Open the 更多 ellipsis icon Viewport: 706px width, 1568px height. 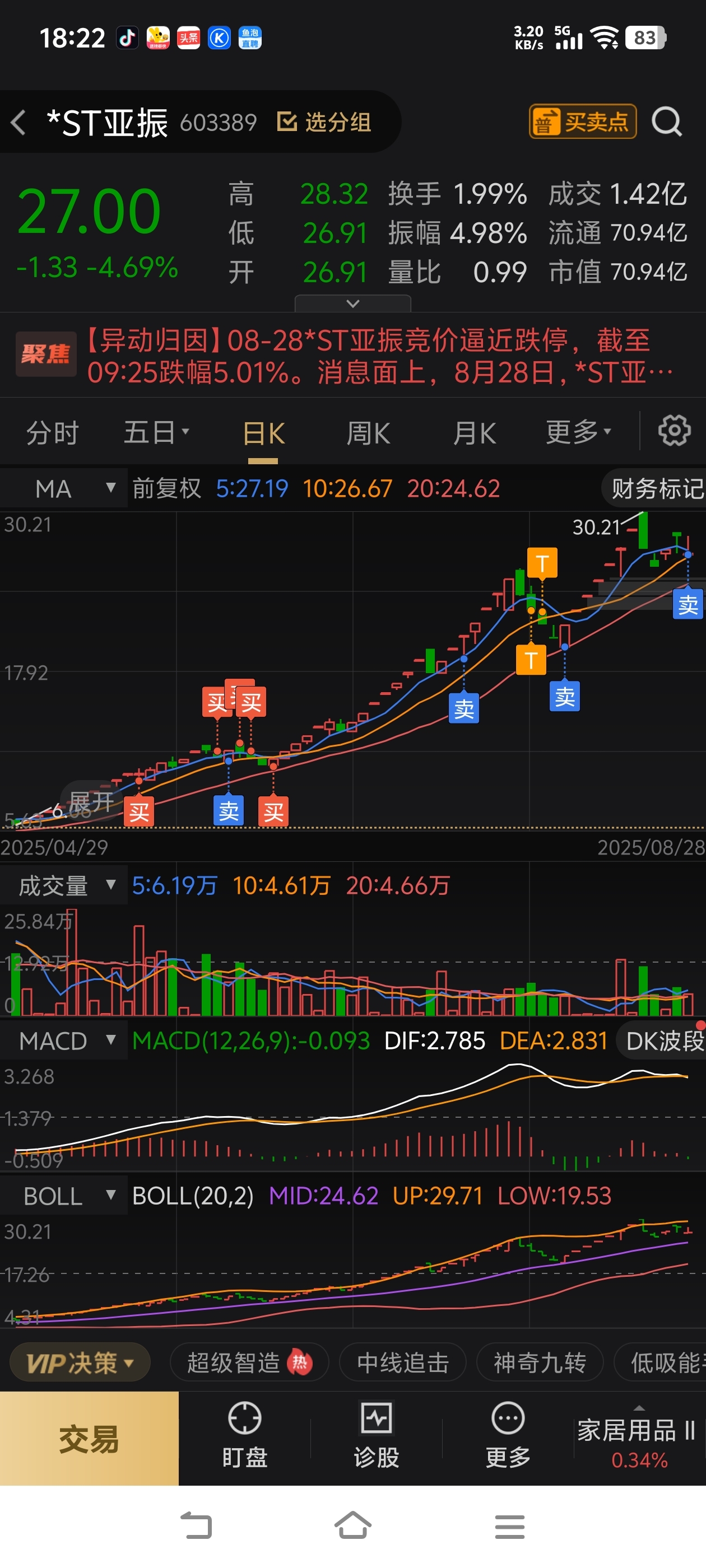coord(508,1435)
